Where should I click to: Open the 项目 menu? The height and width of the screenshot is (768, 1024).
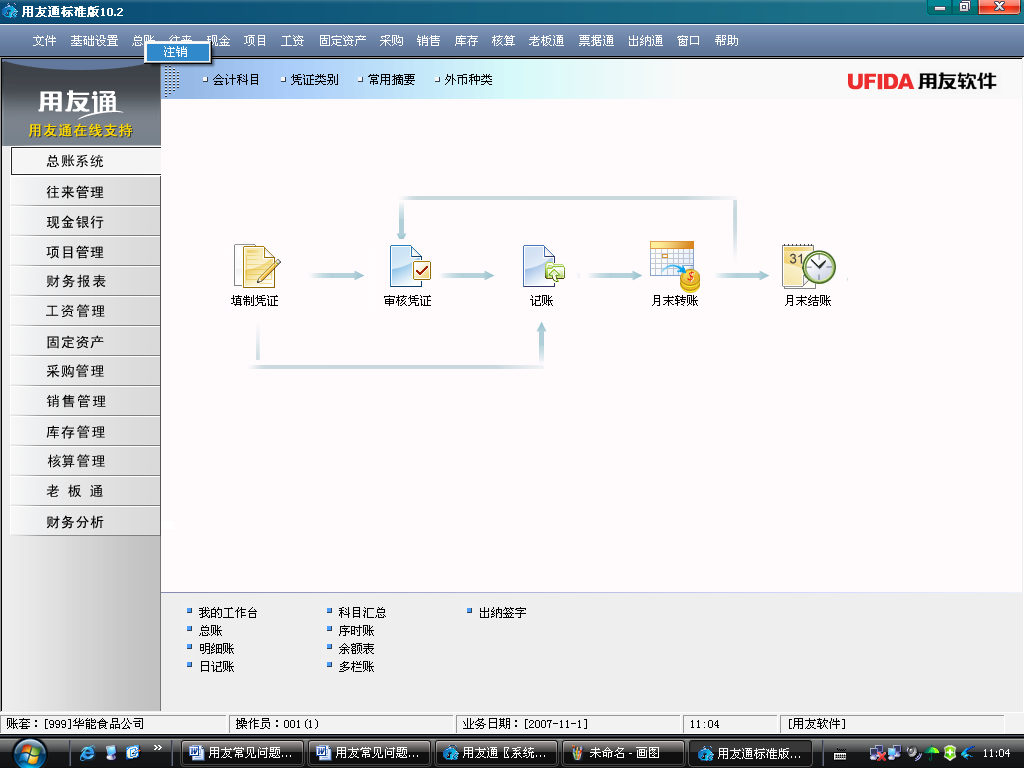[x=255, y=40]
